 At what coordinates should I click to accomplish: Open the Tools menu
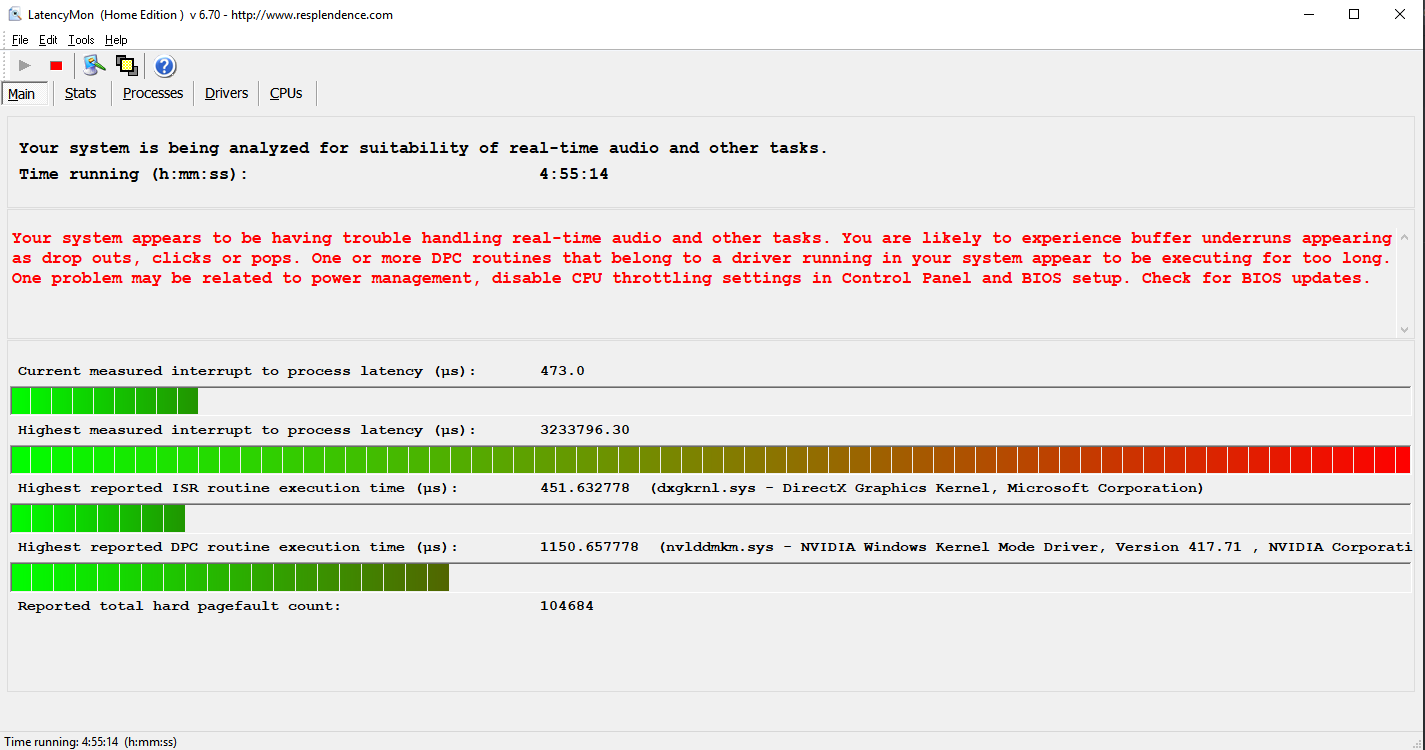(x=81, y=40)
